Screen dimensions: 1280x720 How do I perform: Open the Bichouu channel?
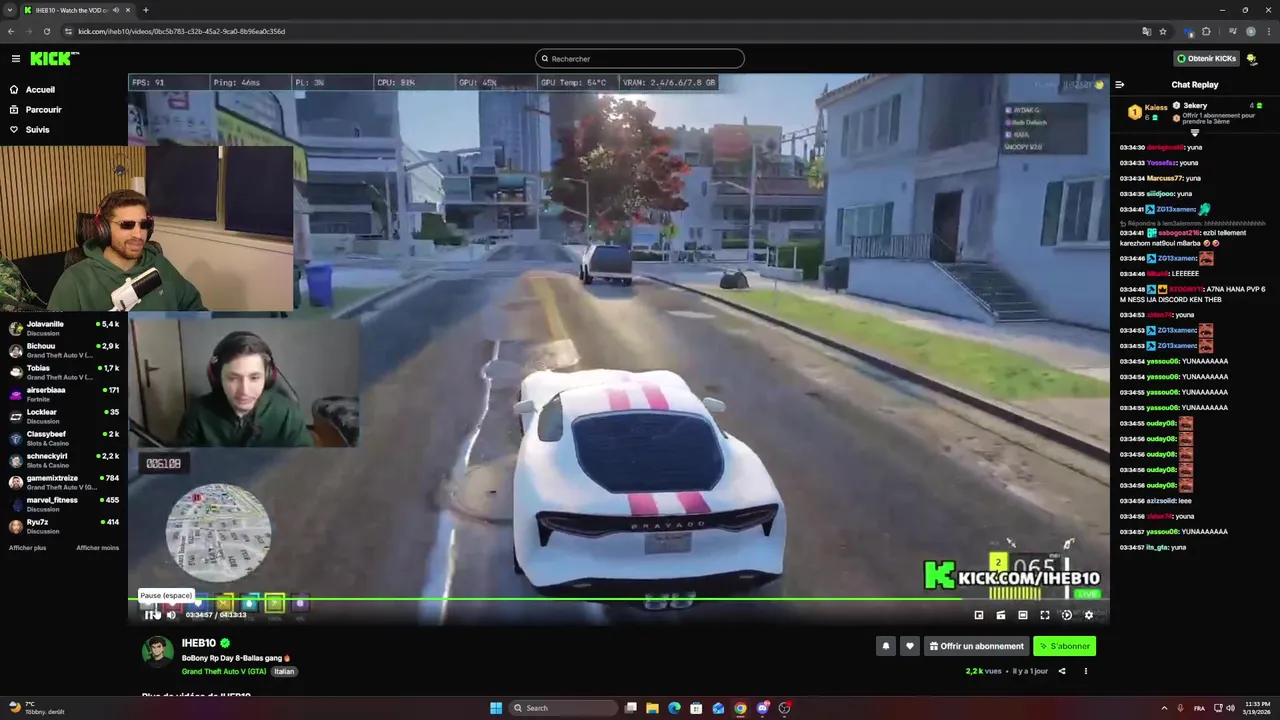64,350
